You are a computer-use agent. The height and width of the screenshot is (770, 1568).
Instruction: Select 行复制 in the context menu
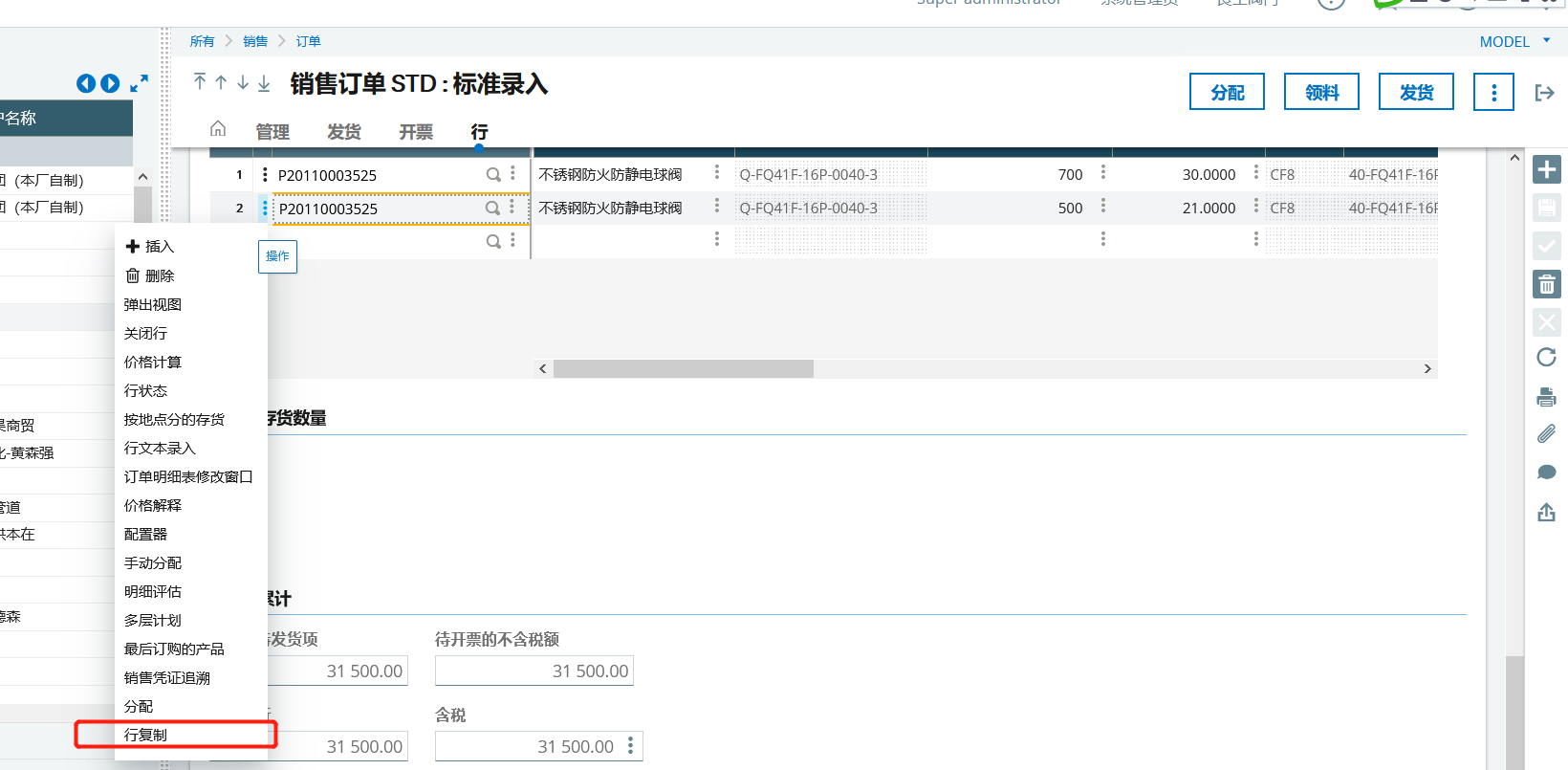tap(191, 735)
